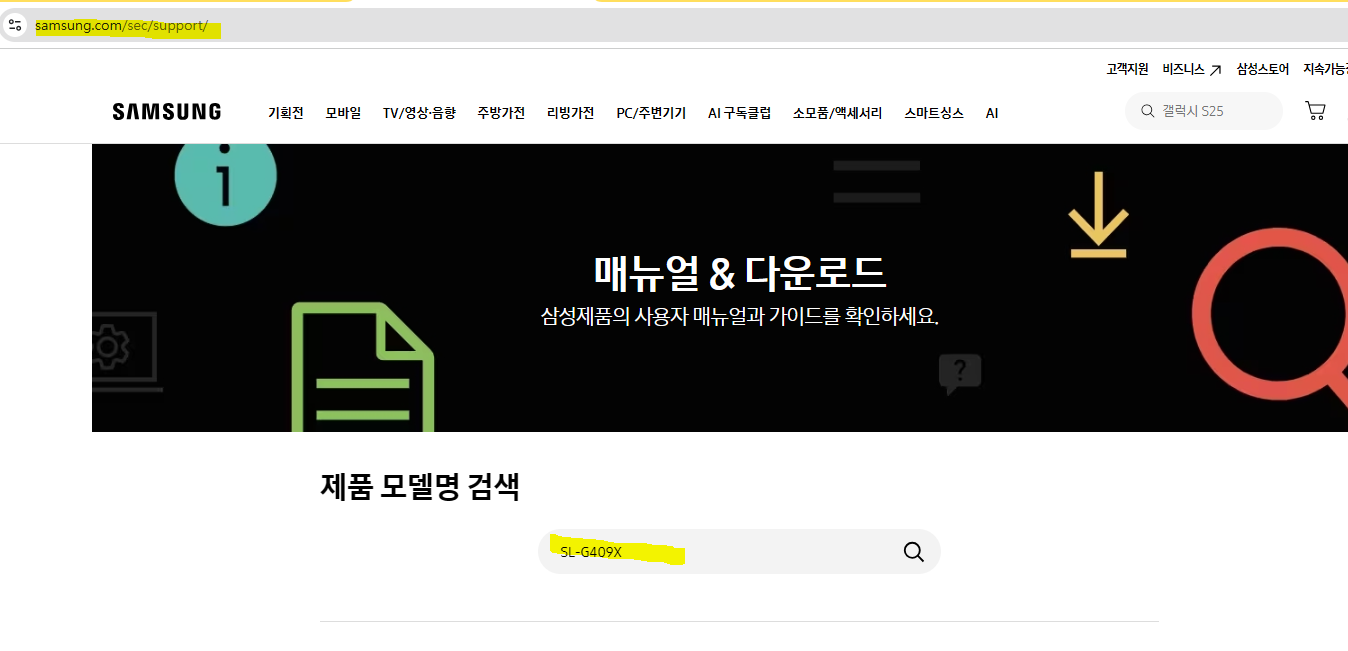Click the Samsung logo
The width and height of the screenshot is (1348, 651).
[167, 112]
